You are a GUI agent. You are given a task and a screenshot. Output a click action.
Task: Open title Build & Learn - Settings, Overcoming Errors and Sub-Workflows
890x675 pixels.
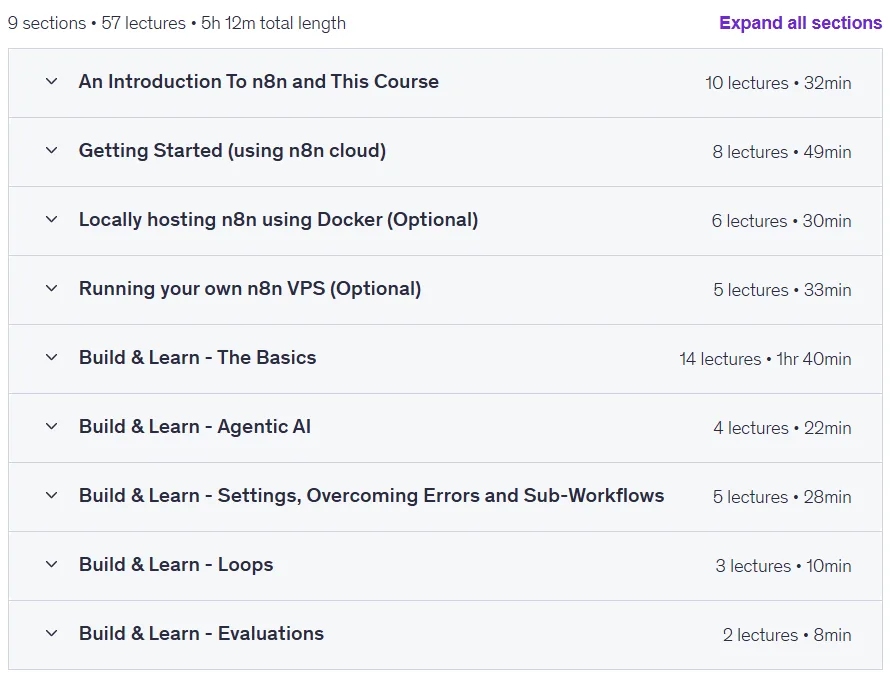372,496
